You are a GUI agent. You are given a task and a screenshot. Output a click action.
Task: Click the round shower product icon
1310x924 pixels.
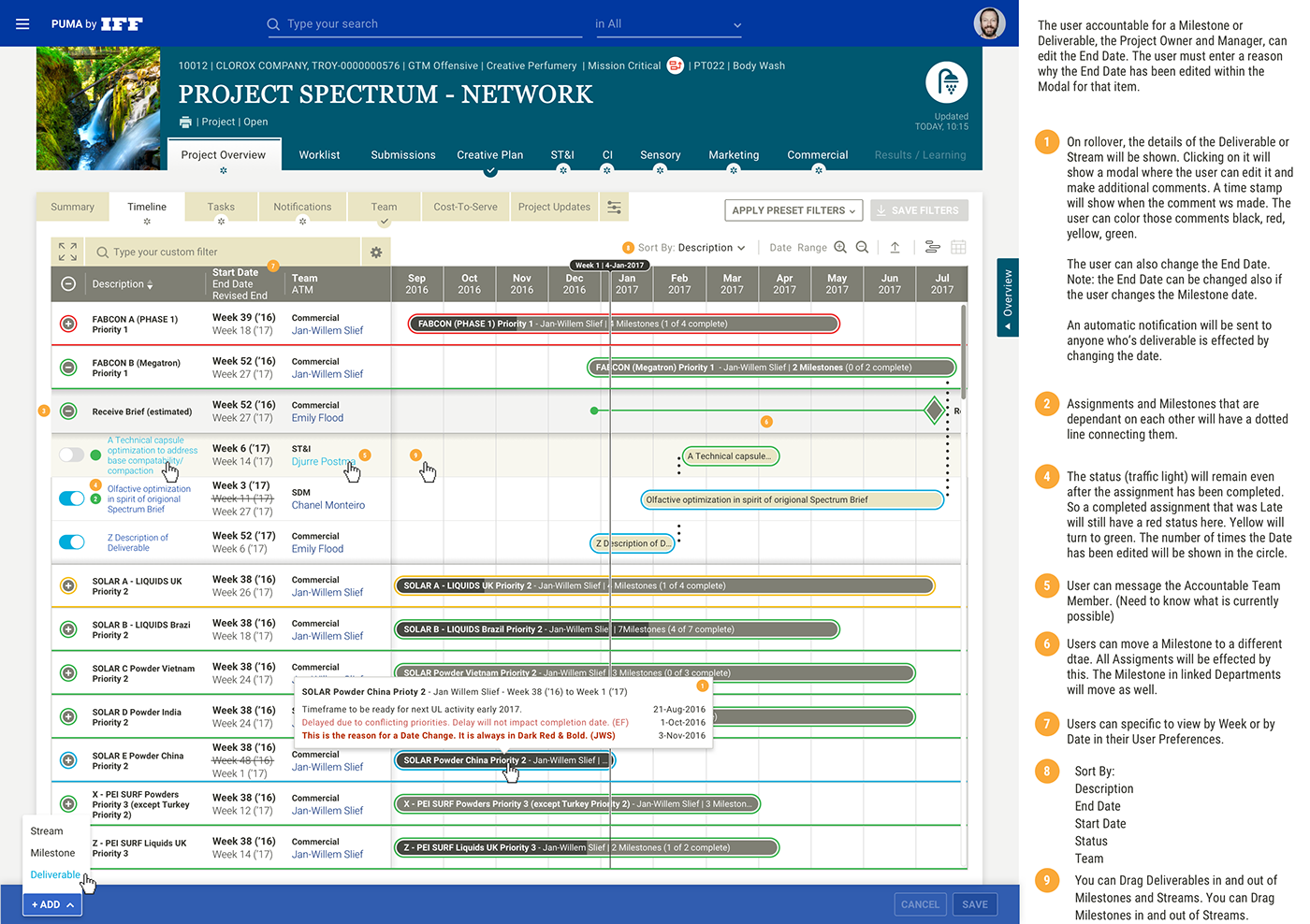[x=947, y=82]
